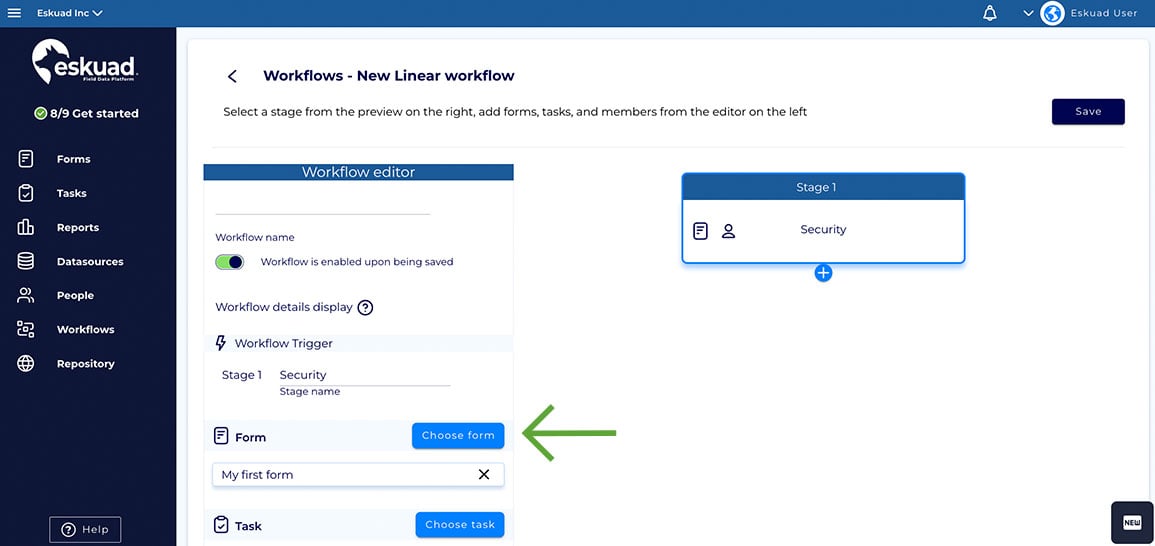1155x546 pixels.
Task: Expand the Eskuad Inc organization dropdown
Action: [x=70, y=13]
